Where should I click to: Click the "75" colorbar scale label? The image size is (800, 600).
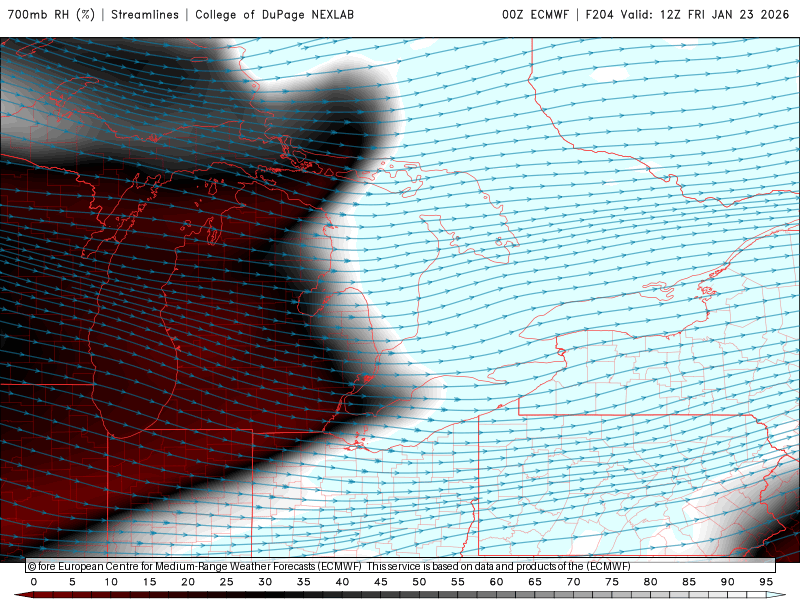point(612,582)
